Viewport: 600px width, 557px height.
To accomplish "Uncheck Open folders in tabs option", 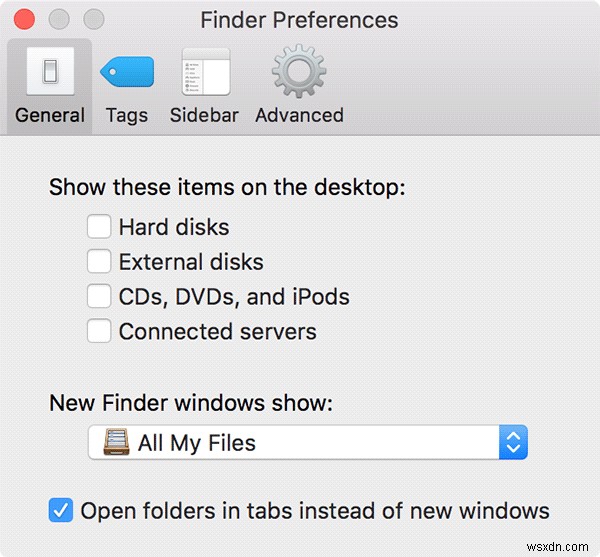I will tap(61, 511).
